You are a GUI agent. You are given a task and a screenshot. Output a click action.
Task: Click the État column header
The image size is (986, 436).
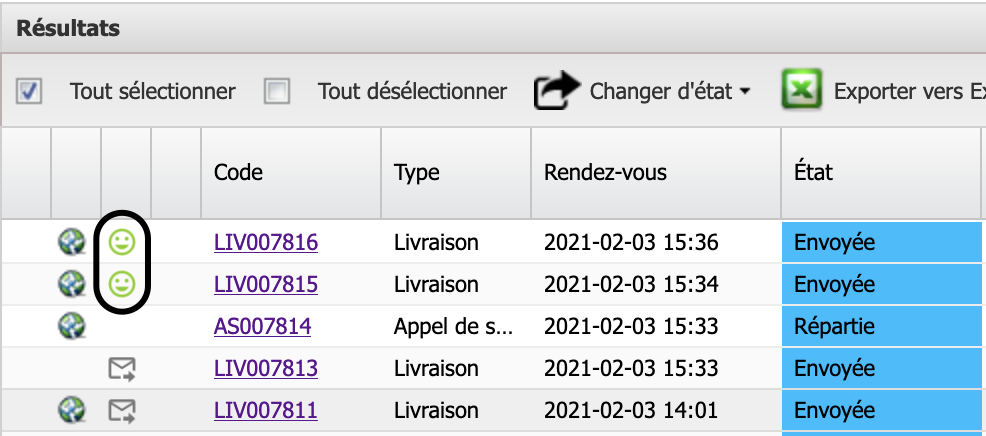(814, 171)
